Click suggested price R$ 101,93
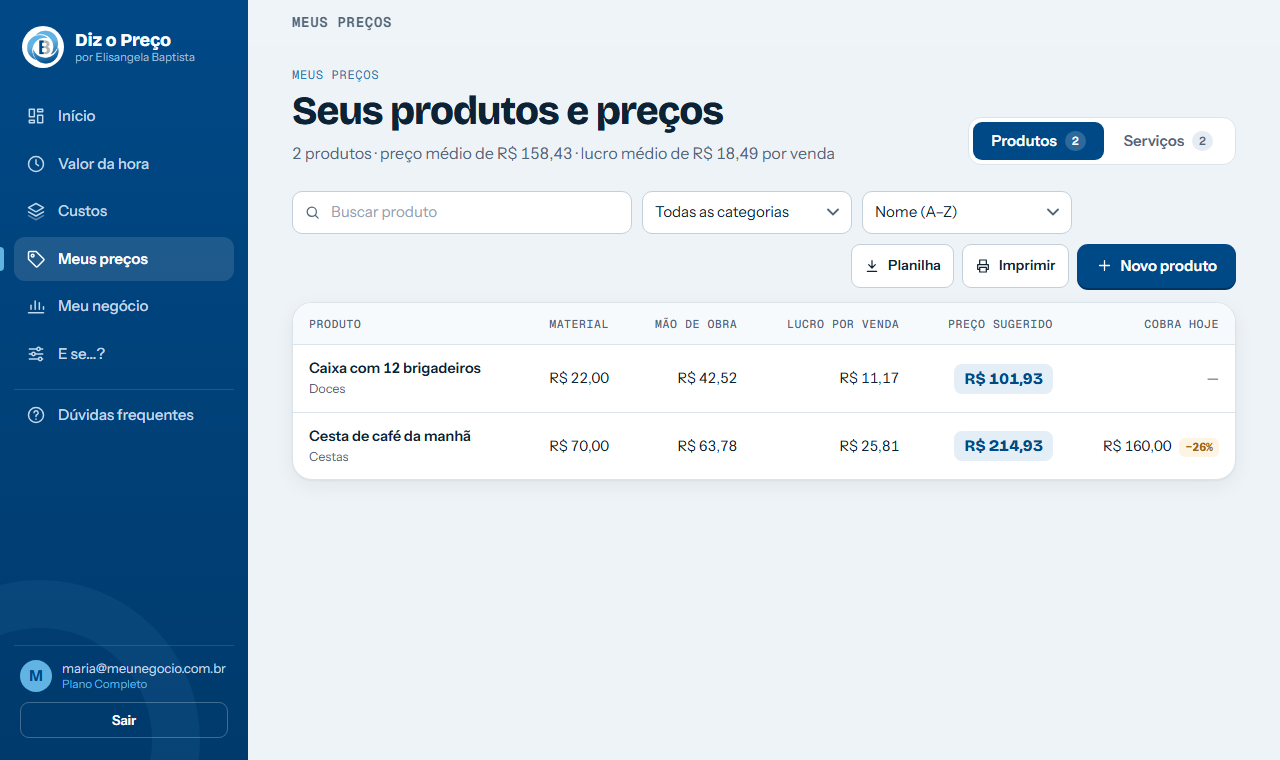Image resolution: width=1280 pixels, height=760 pixels. [x=1003, y=378]
